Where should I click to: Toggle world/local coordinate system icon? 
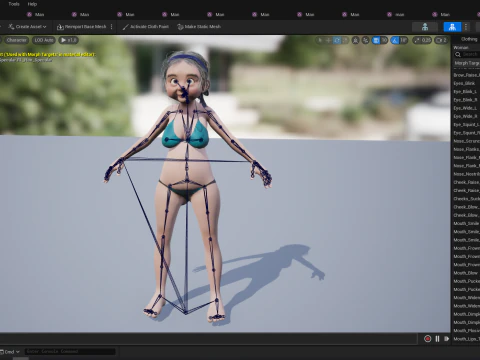(x=356, y=40)
